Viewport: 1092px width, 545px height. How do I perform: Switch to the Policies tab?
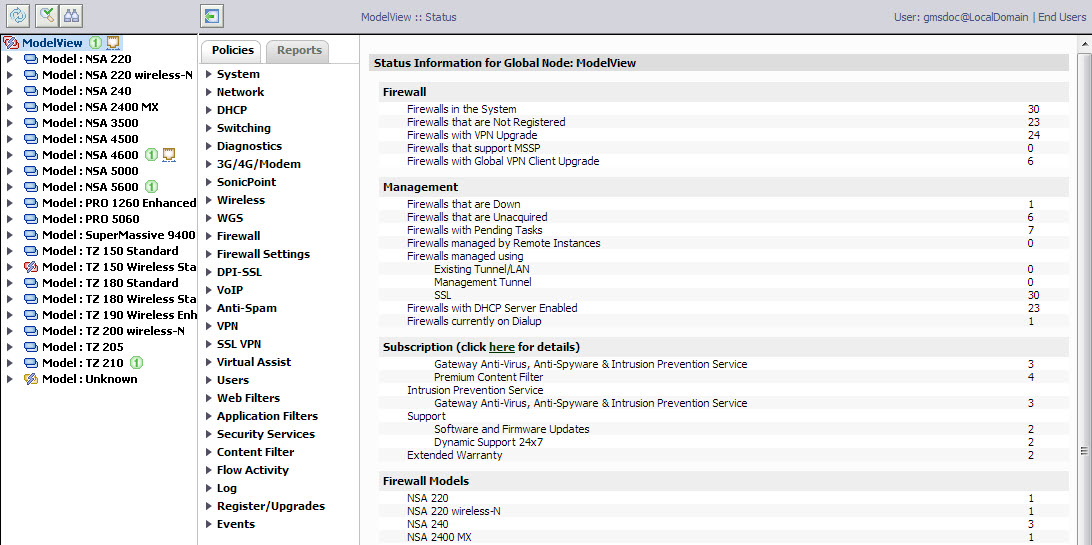pyautogui.click(x=232, y=51)
